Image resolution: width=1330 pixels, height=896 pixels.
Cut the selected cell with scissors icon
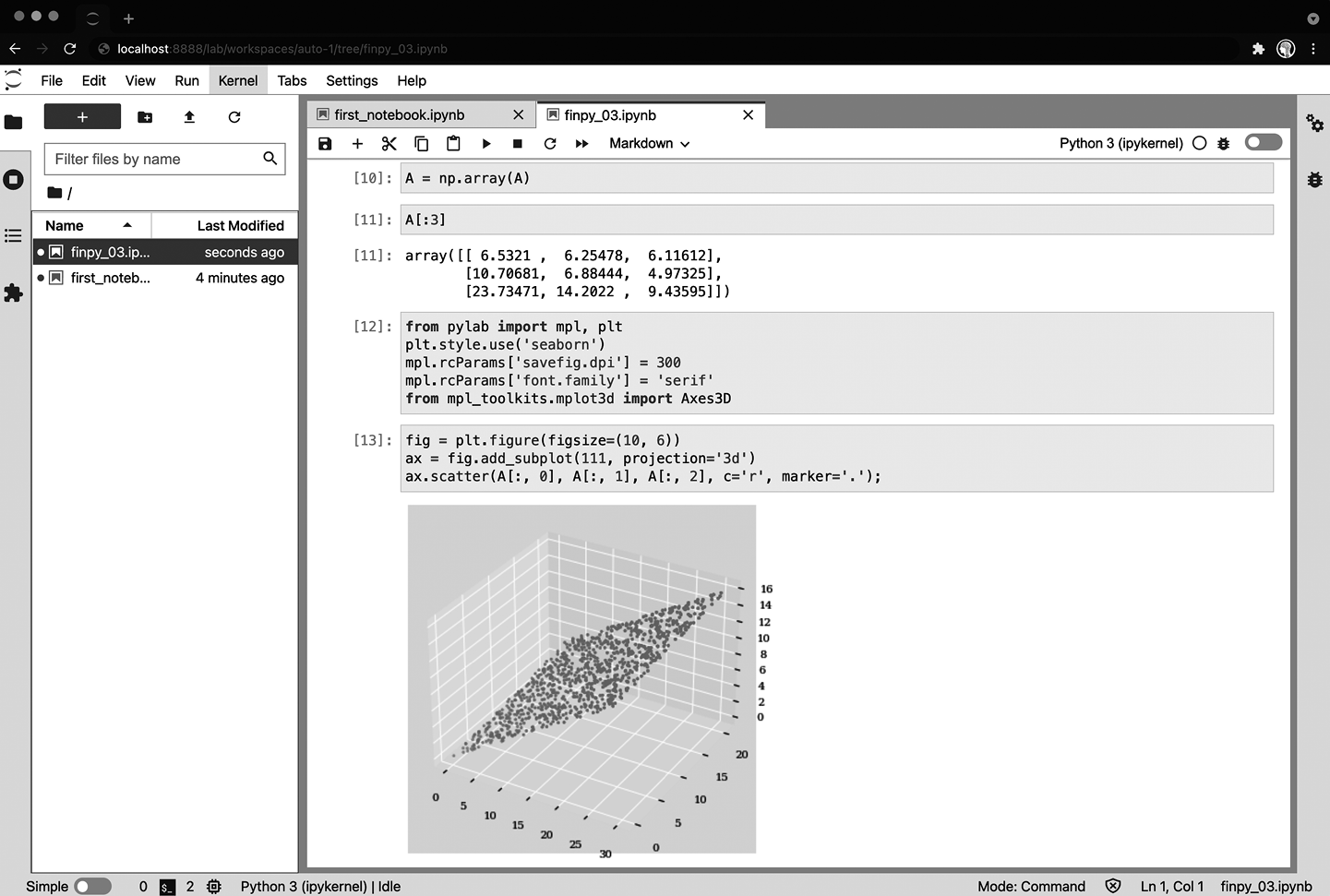[389, 144]
